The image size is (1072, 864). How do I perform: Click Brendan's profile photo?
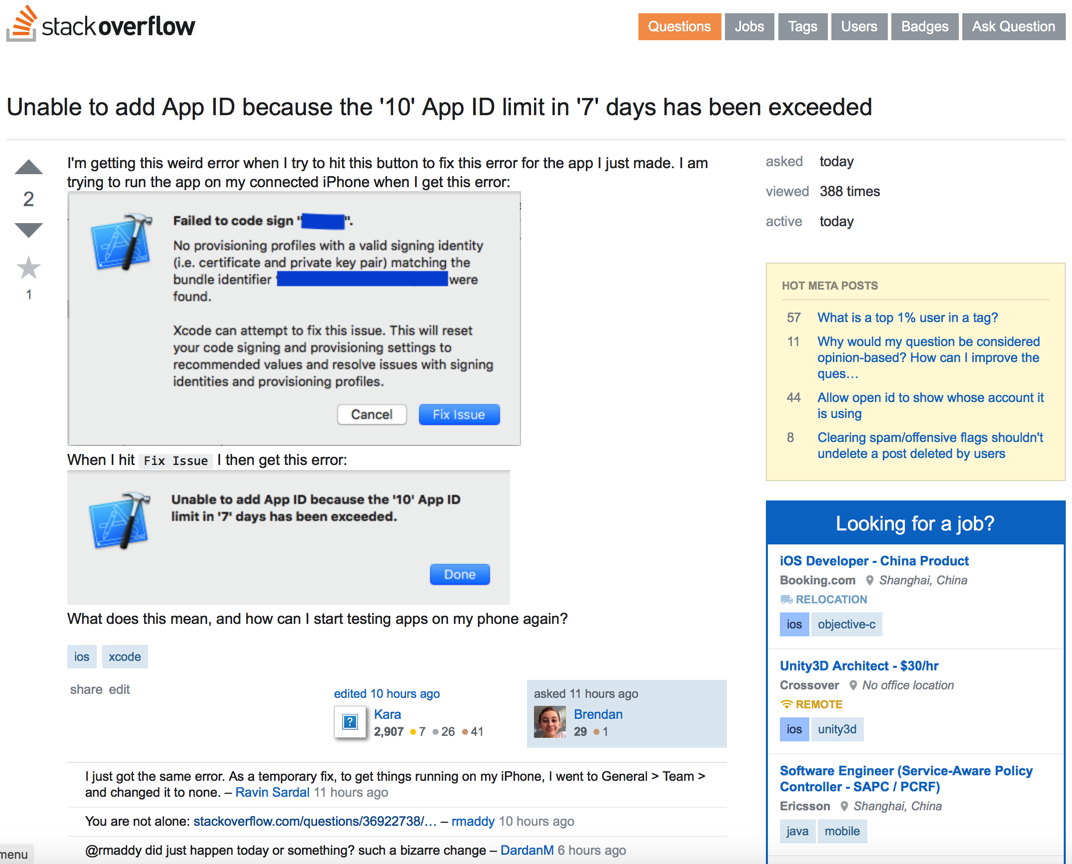(x=550, y=722)
